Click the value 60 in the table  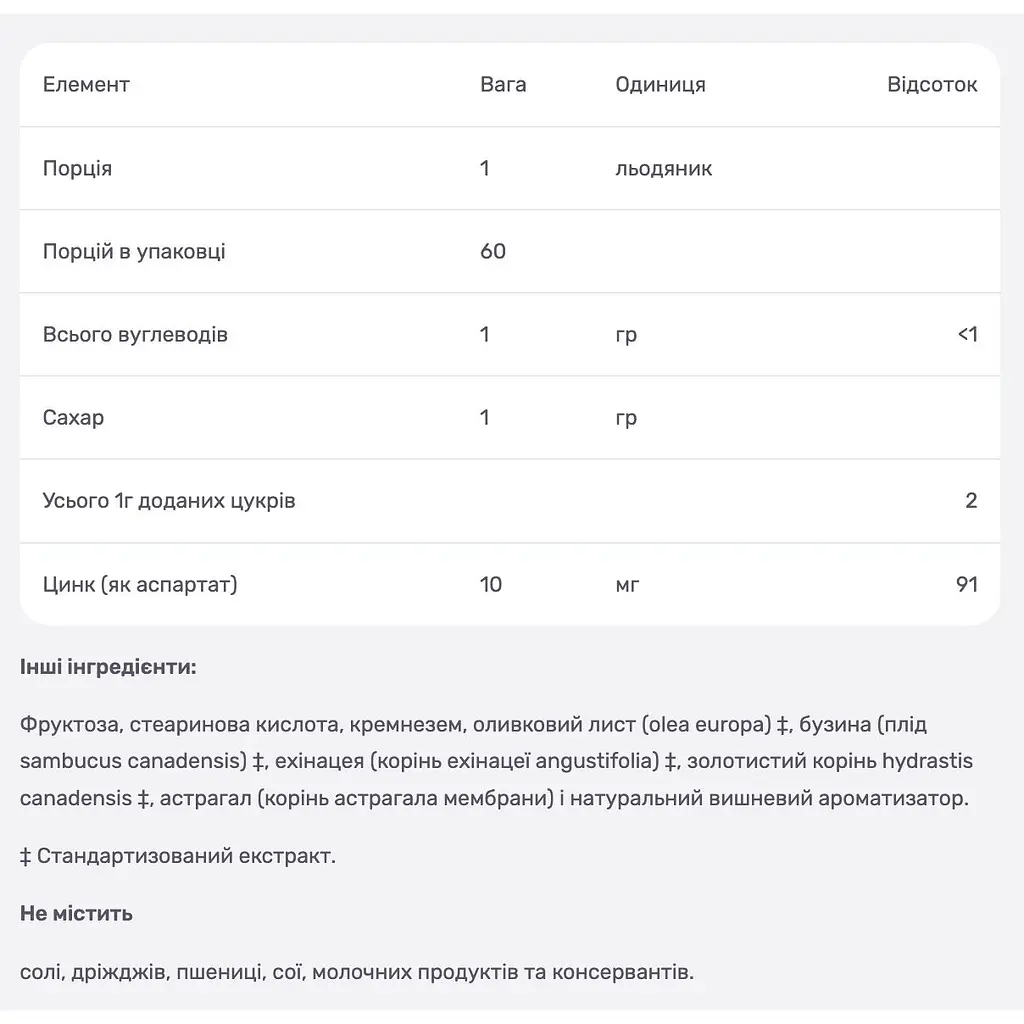(493, 251)
